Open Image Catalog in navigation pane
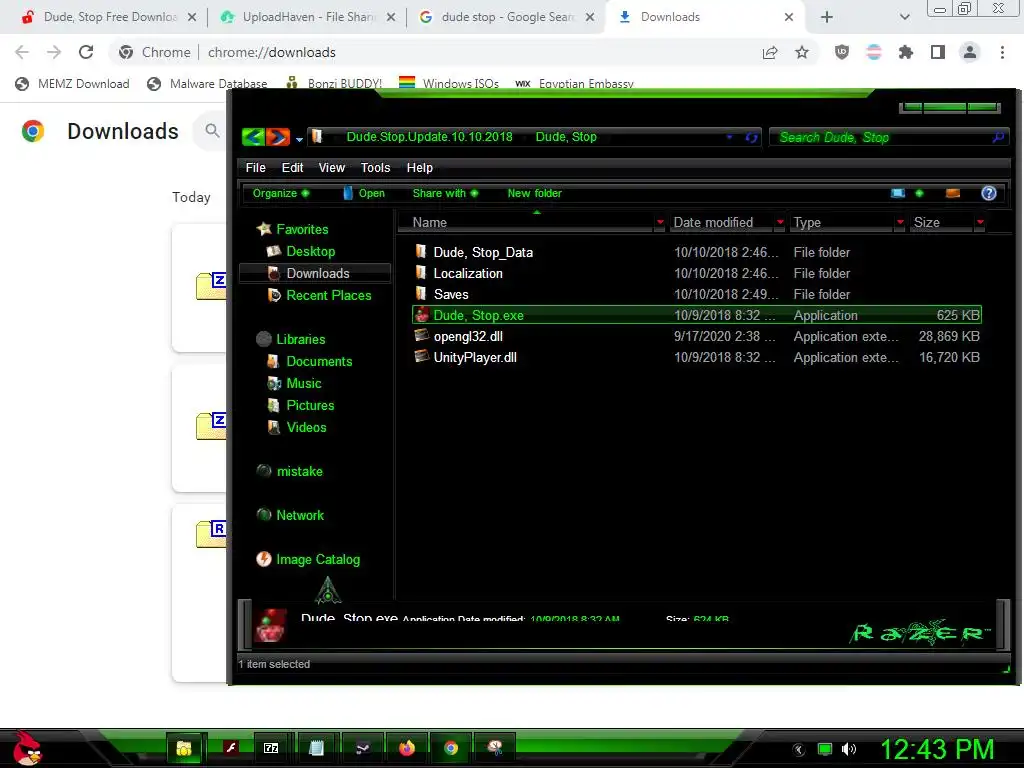The height and width of the screenshot is (768, 1024). [317, 559]
